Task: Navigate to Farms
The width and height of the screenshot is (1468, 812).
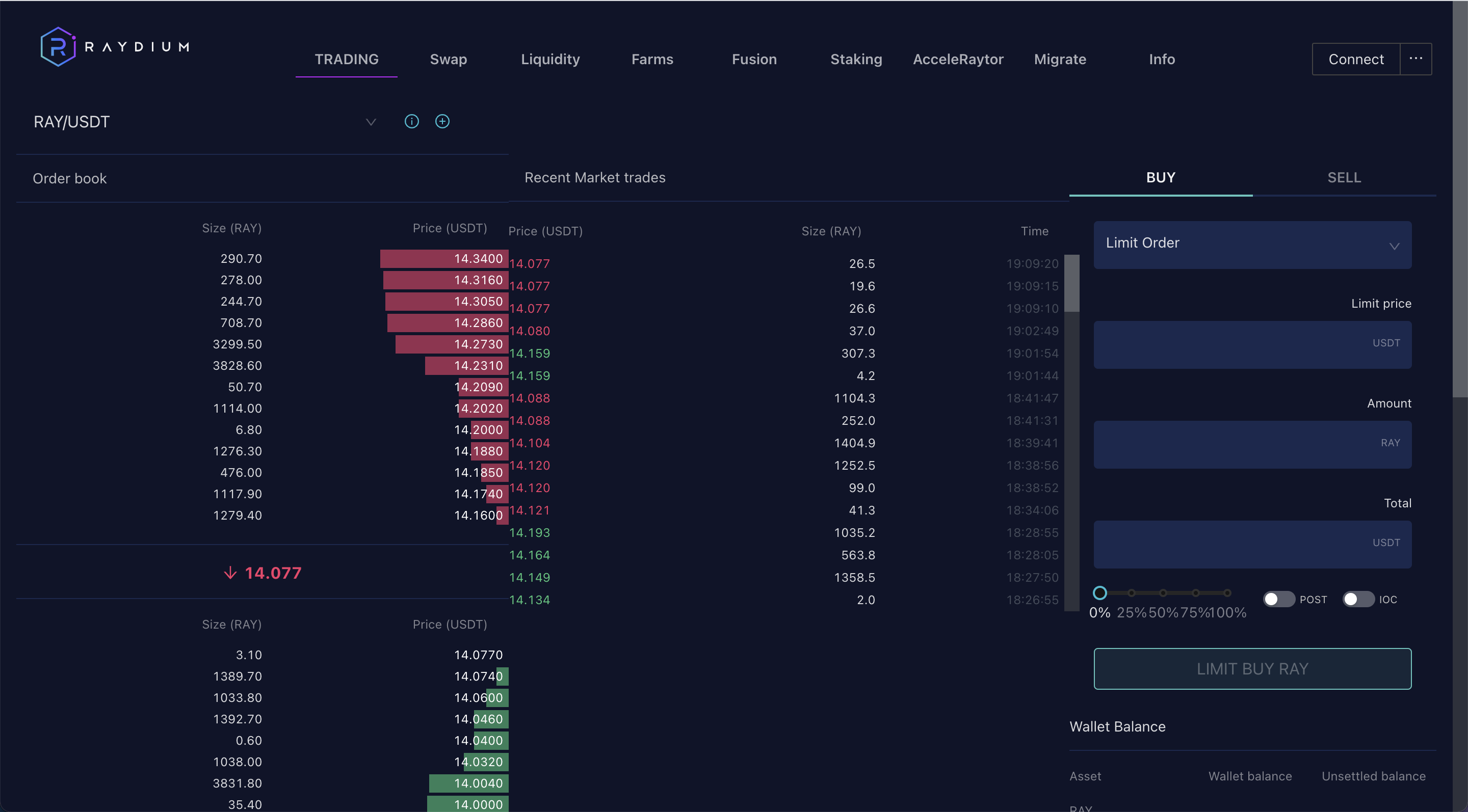Action: coord(652,59)
